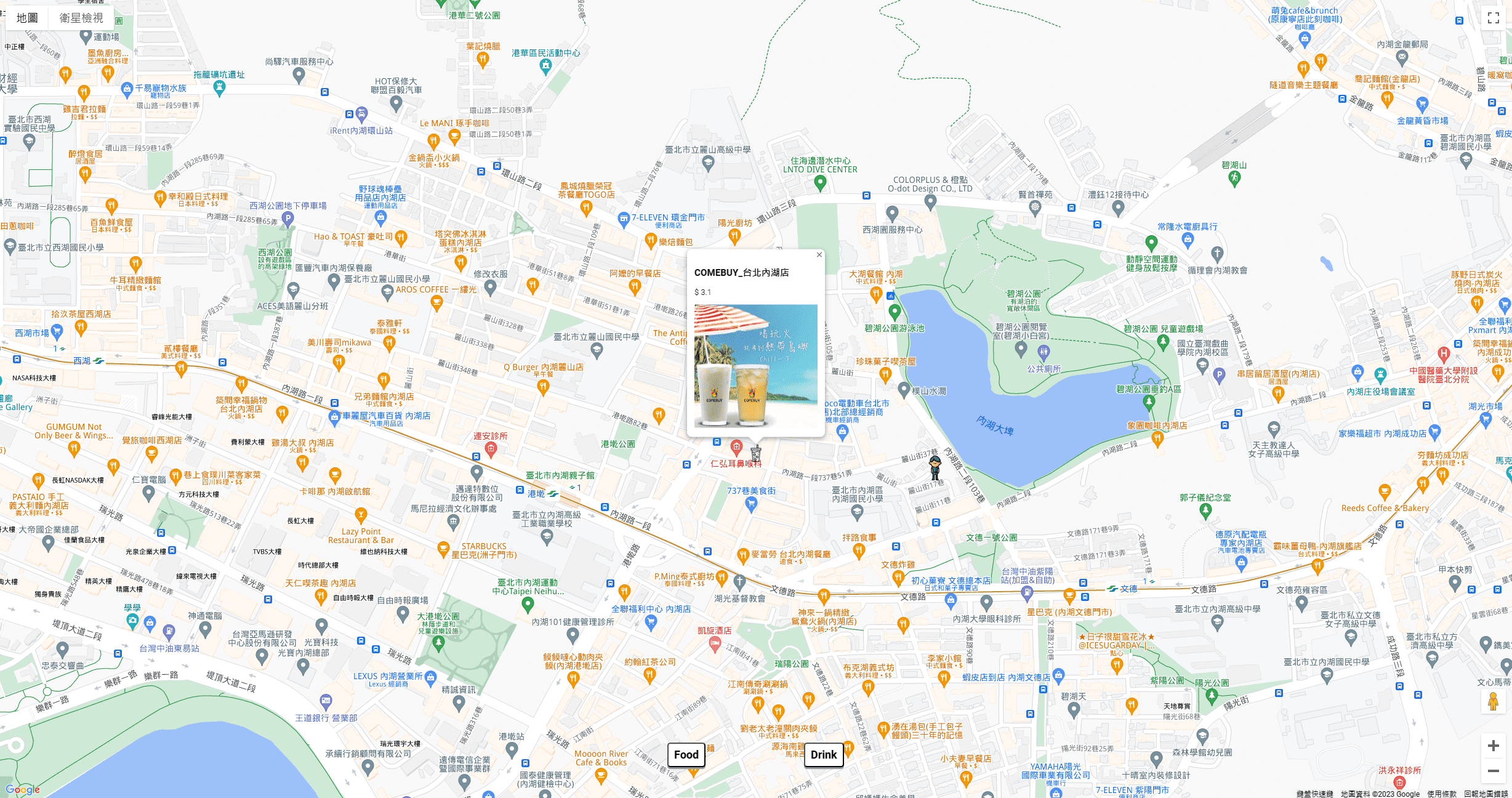Click 凱旋酒店 hotel marker
The image size is (1512, 798).
[x=715, y=645]
